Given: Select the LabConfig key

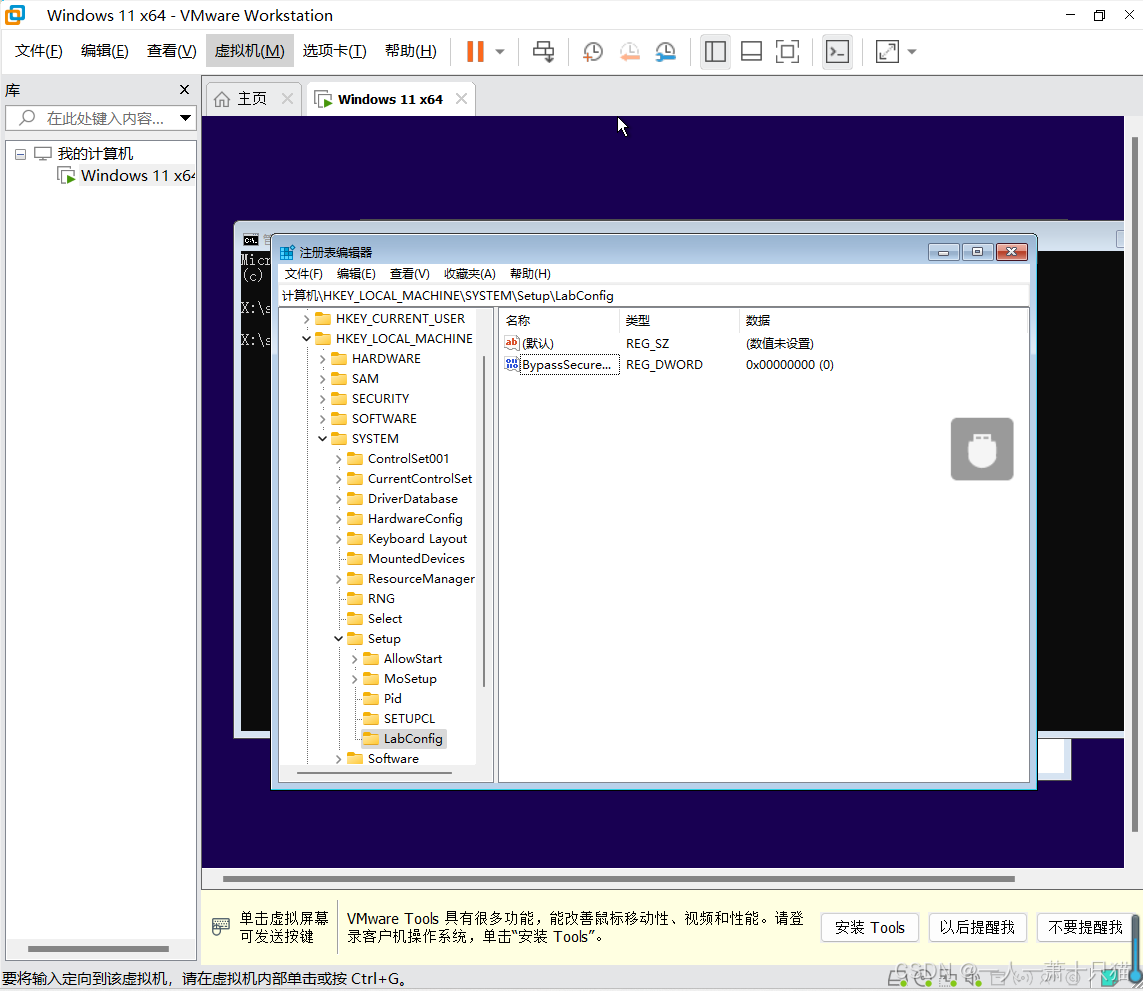Looking at the screenshot, I should tap(413, 739).
